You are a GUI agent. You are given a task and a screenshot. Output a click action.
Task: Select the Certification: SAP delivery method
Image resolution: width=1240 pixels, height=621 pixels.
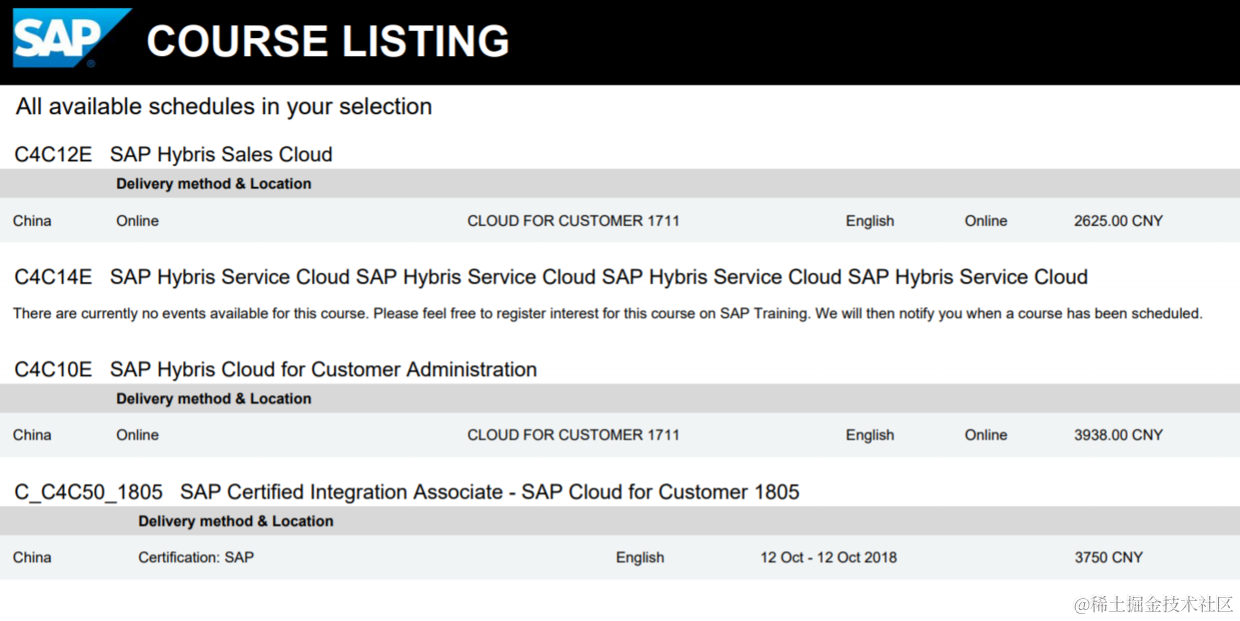tap(196, 558)
